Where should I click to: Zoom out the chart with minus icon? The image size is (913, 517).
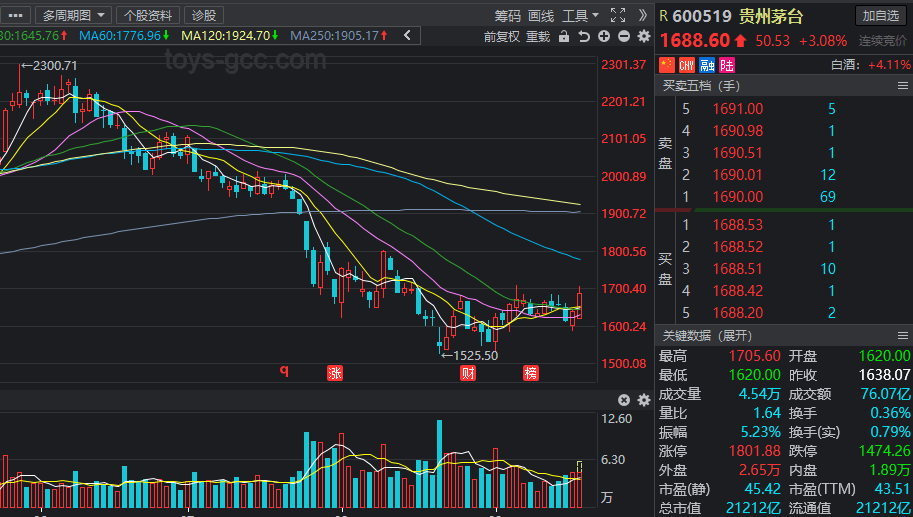(x=624, y=36)
